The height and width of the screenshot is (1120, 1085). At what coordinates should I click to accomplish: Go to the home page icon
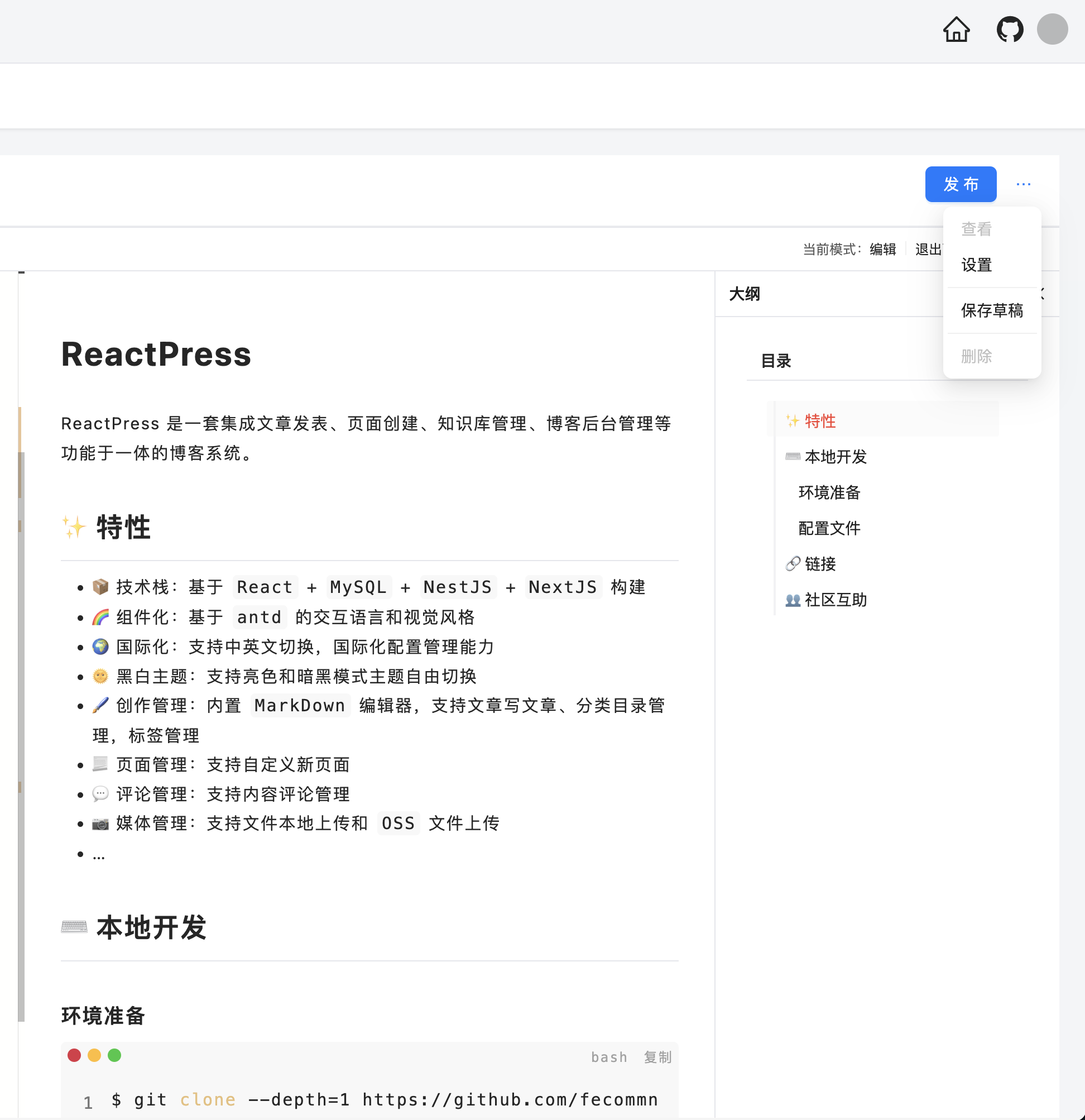pyautogui.click(x=956, y=29)
